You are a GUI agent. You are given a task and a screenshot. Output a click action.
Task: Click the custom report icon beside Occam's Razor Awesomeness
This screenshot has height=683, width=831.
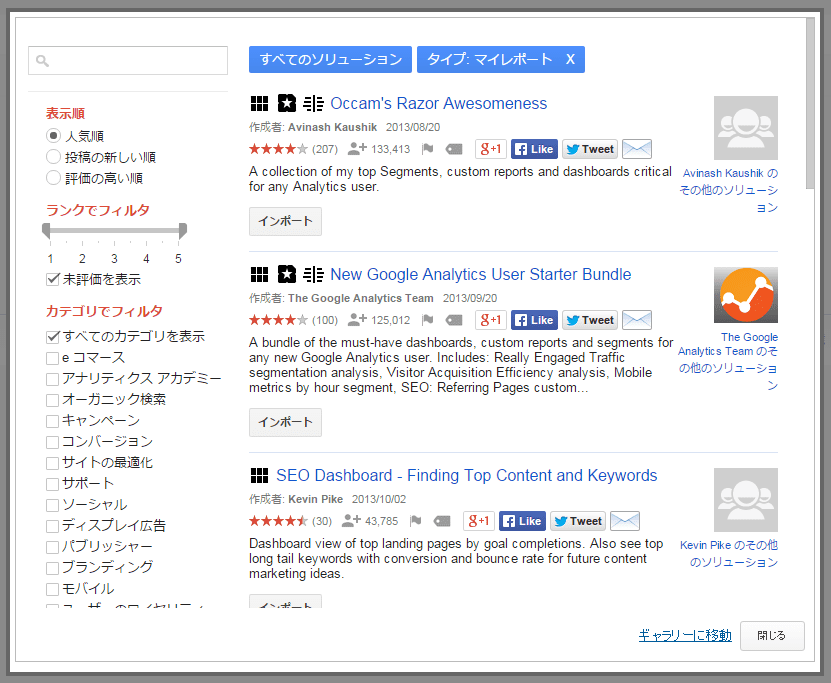[x=313, y=103]
